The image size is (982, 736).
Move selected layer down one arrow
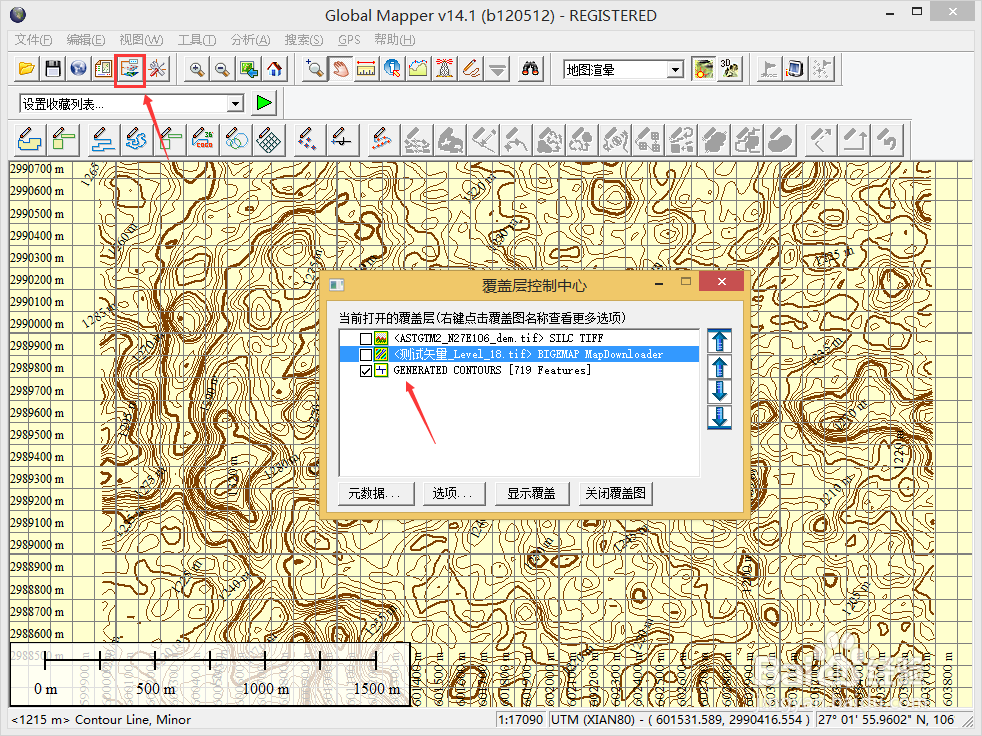coord(719,391)
